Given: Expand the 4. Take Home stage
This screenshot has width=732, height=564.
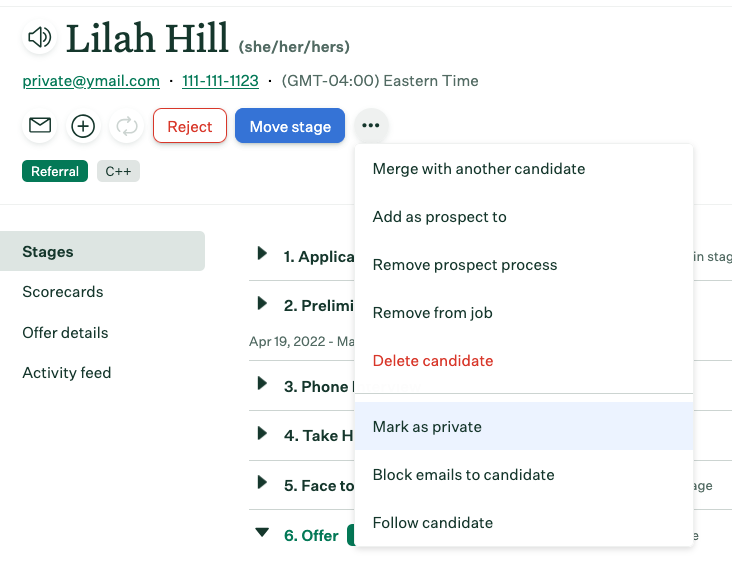Looking at the screenshot, I should pos(262,433).
